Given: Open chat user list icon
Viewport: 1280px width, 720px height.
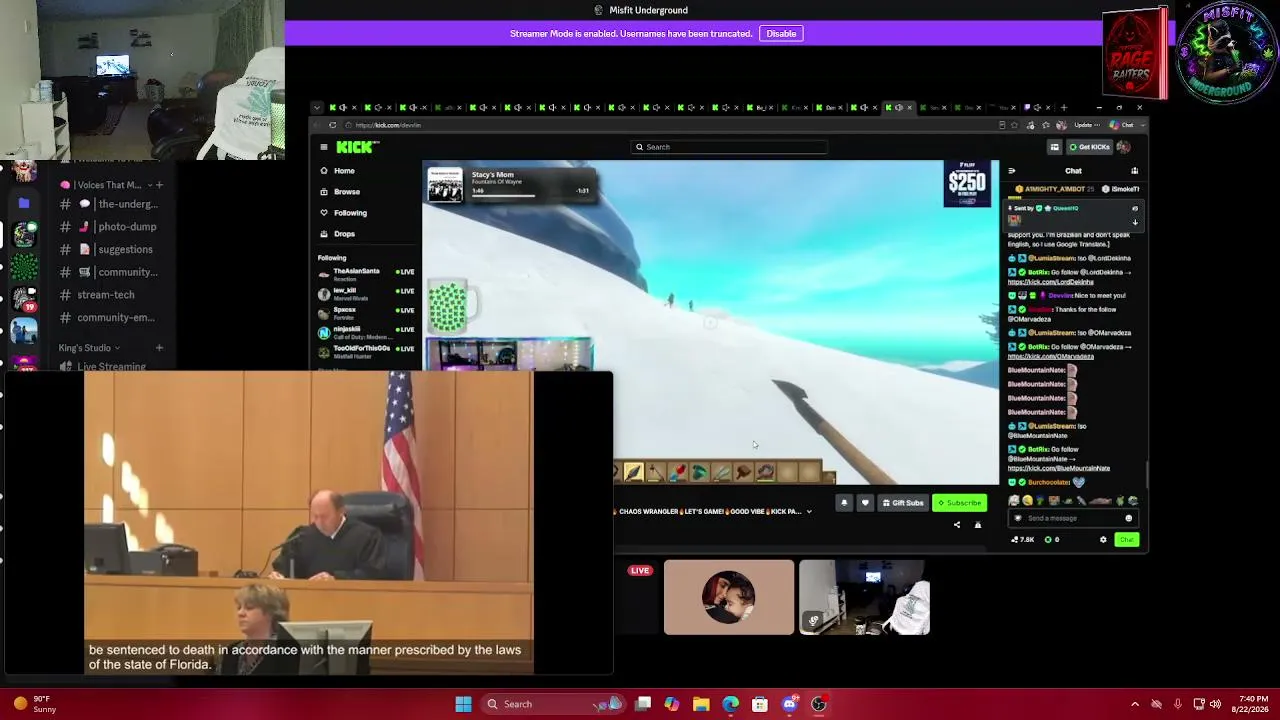Looking at the screenshot, I should [1134, 171].
